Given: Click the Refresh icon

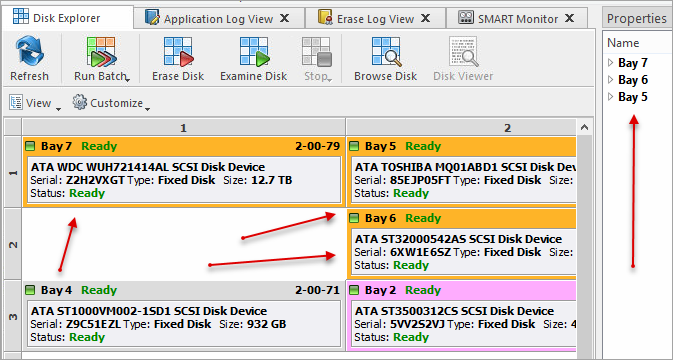Looking at the screenshot, I should (x=29, y=52).
